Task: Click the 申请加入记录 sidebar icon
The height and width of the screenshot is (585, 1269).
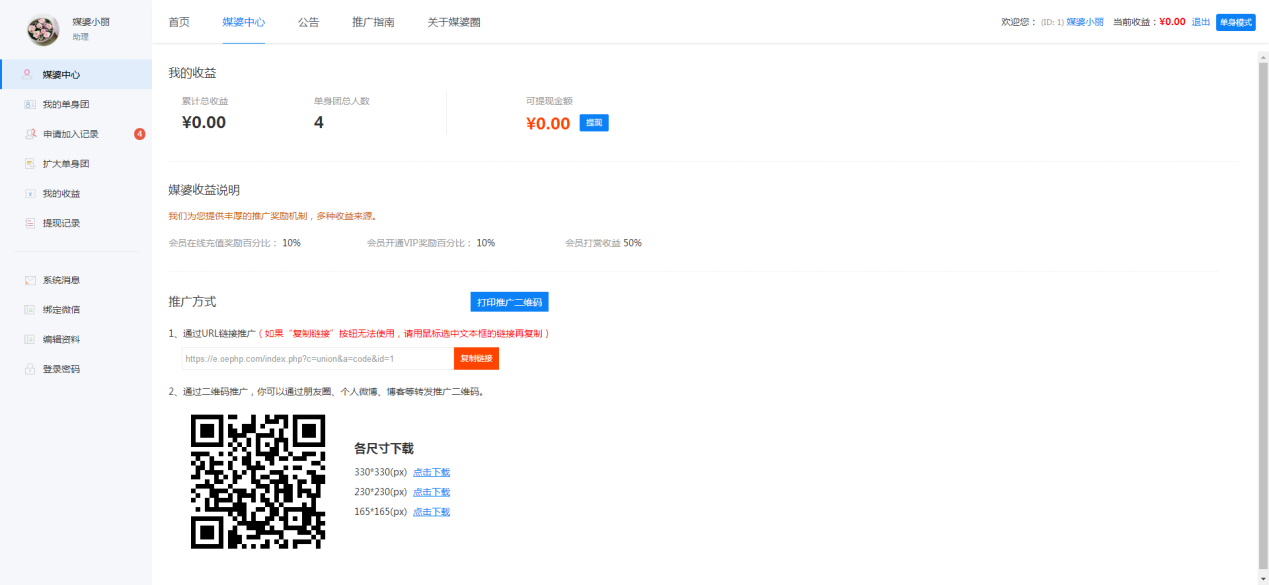Action: 30,134
